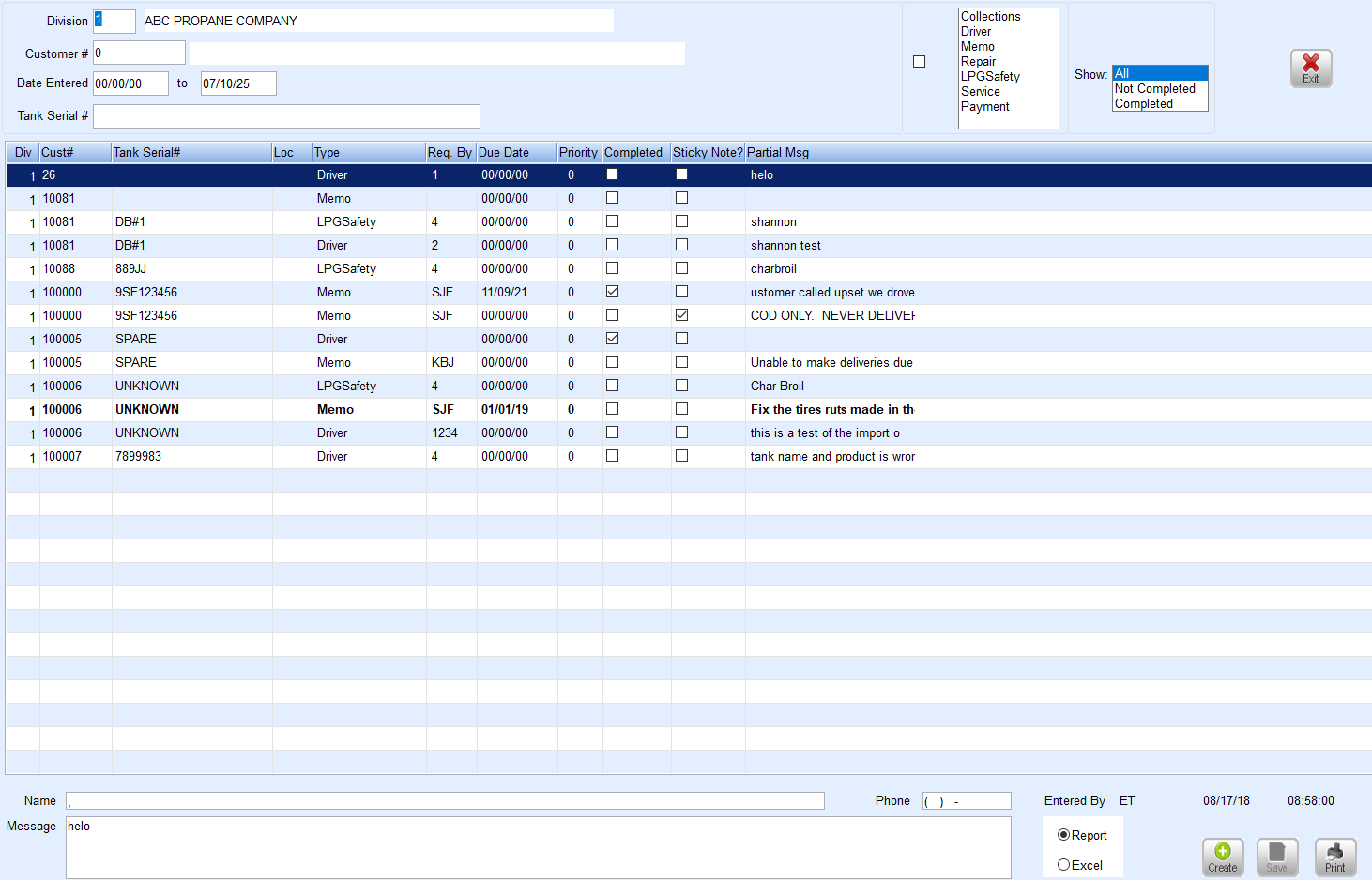Click the Loc column header
Viewport: 1372px width, 880px height.
[x=292, y=152]
